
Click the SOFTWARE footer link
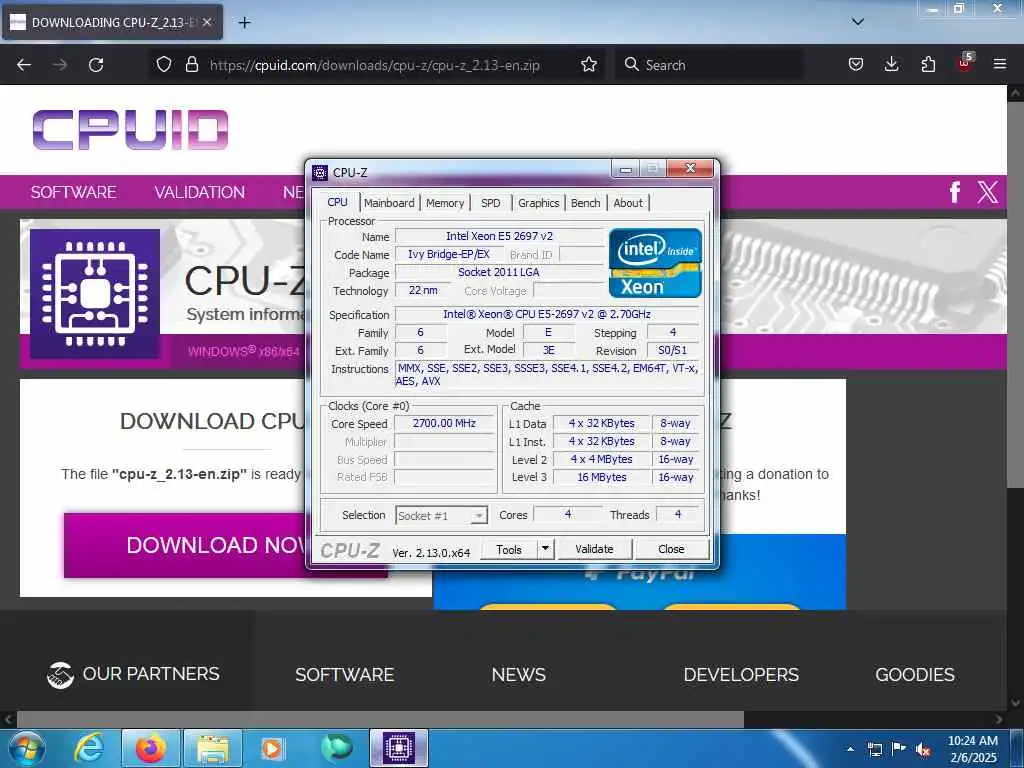tap(345, 675)
